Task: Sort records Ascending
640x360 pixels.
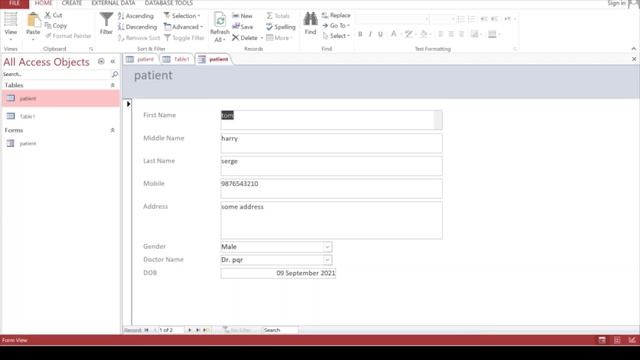Action: (x=136, y=16)
